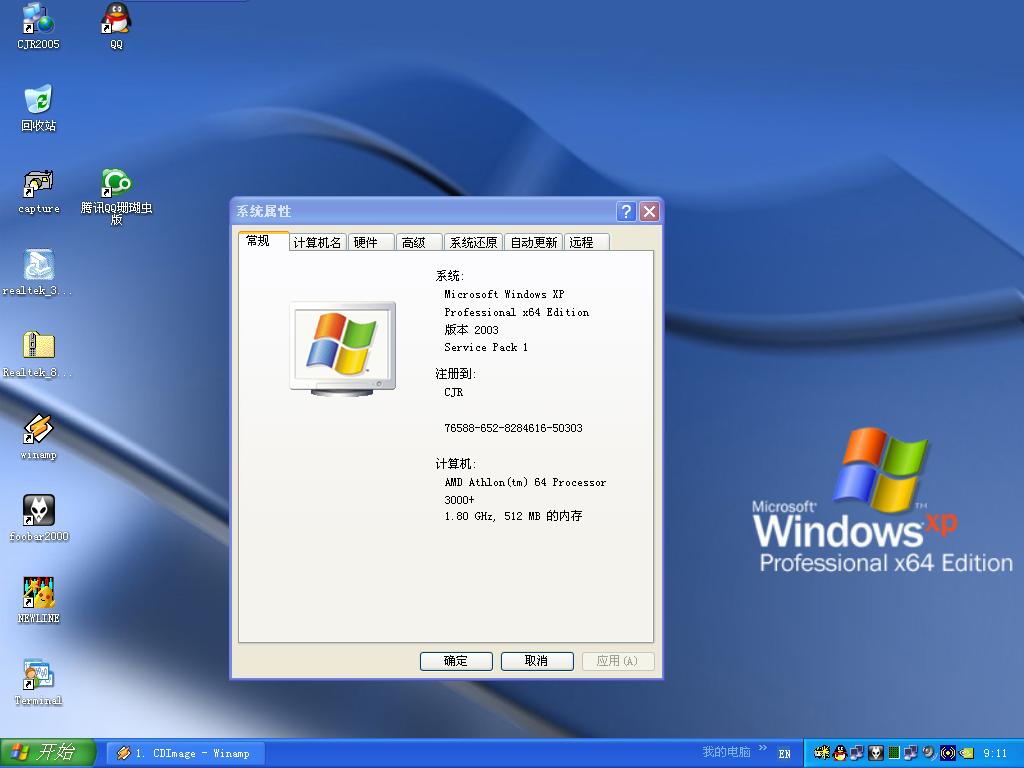This screenshot has width=1024, height=768.
Task: Click the green CPU monitor tray icon
Action: click(894, 753)
